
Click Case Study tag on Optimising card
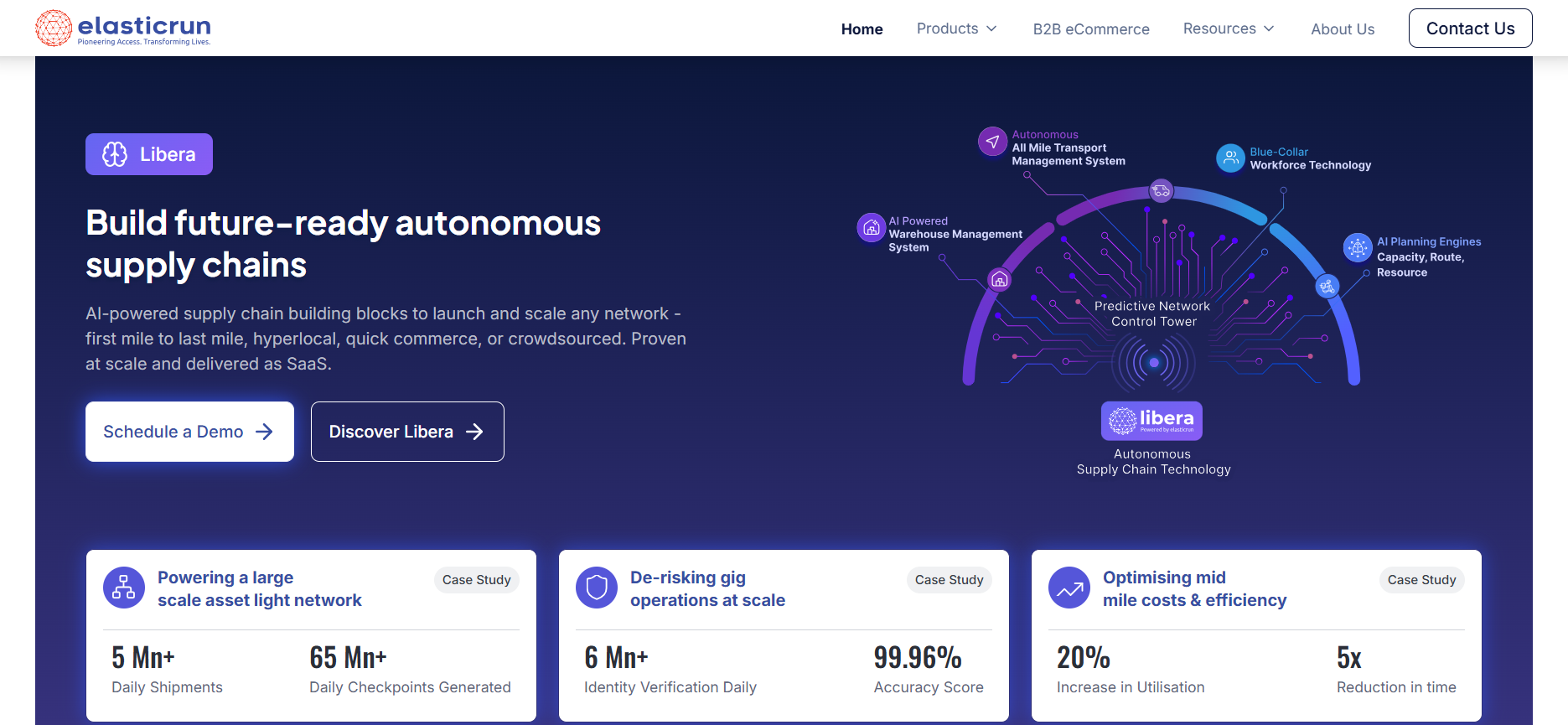click(1421, 580)
